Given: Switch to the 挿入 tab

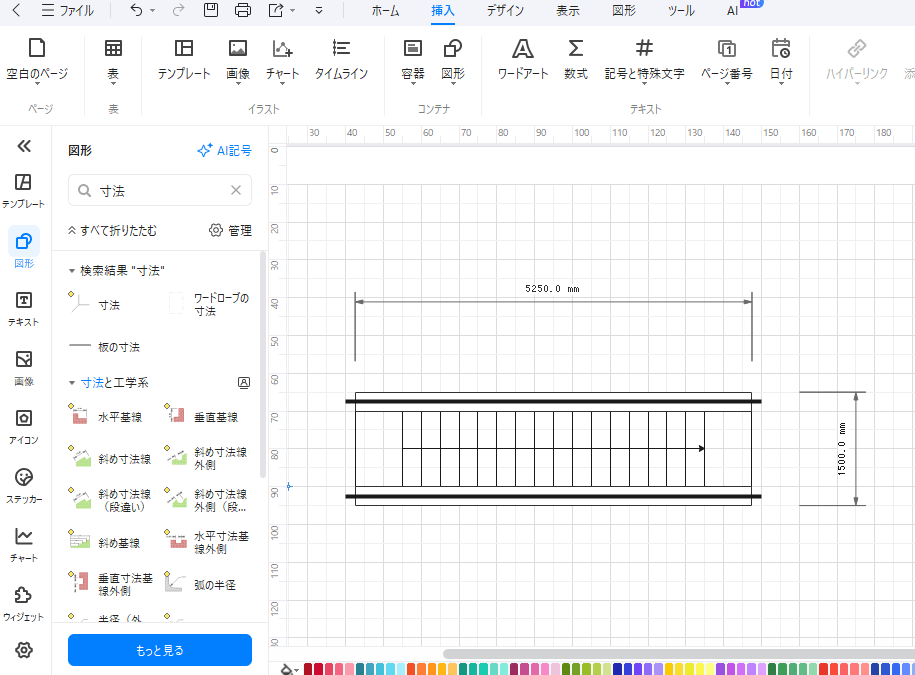Looking at the screenshot, I should coord(442,11).
